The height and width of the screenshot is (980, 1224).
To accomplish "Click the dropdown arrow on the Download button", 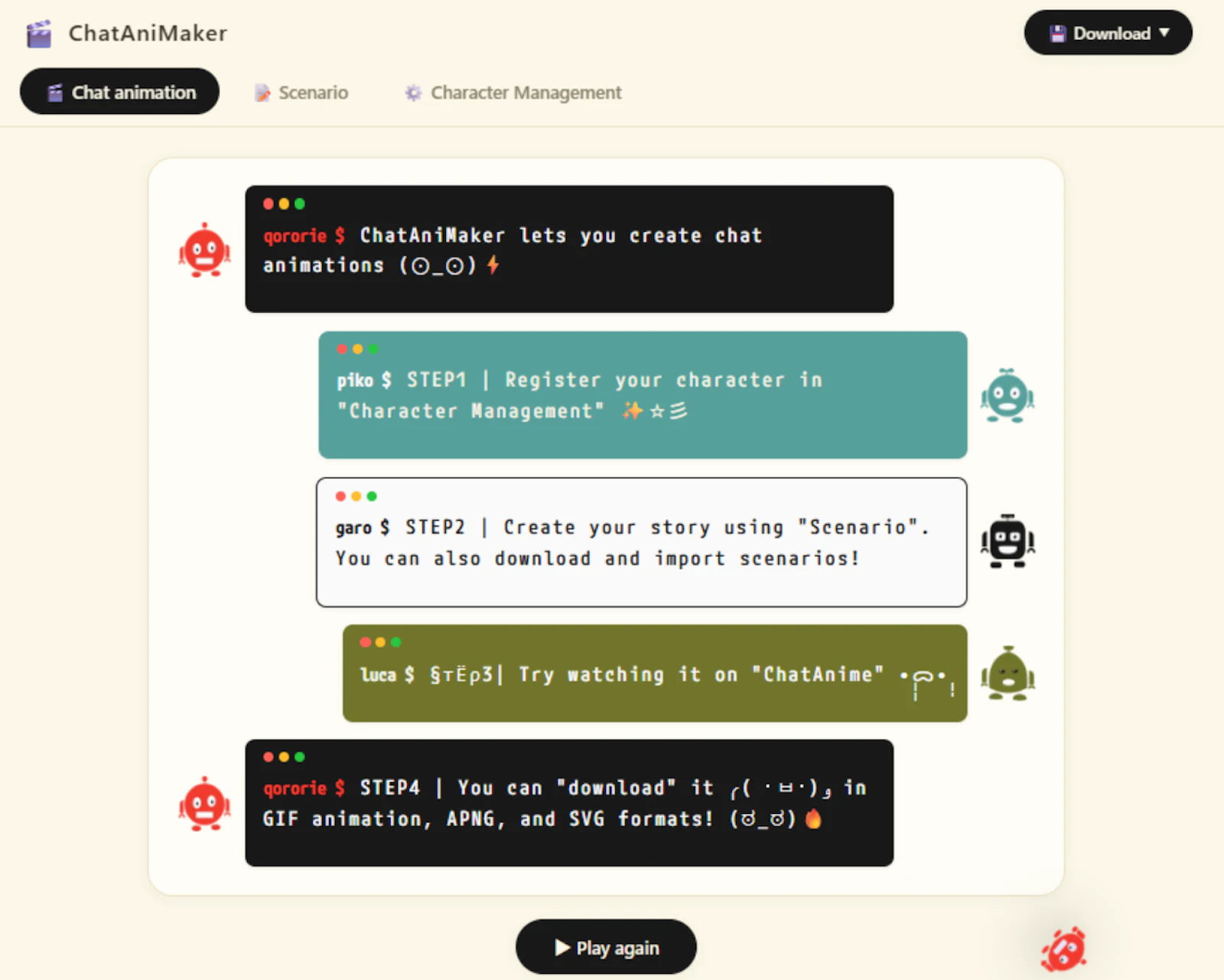I will coord(1164,33).
